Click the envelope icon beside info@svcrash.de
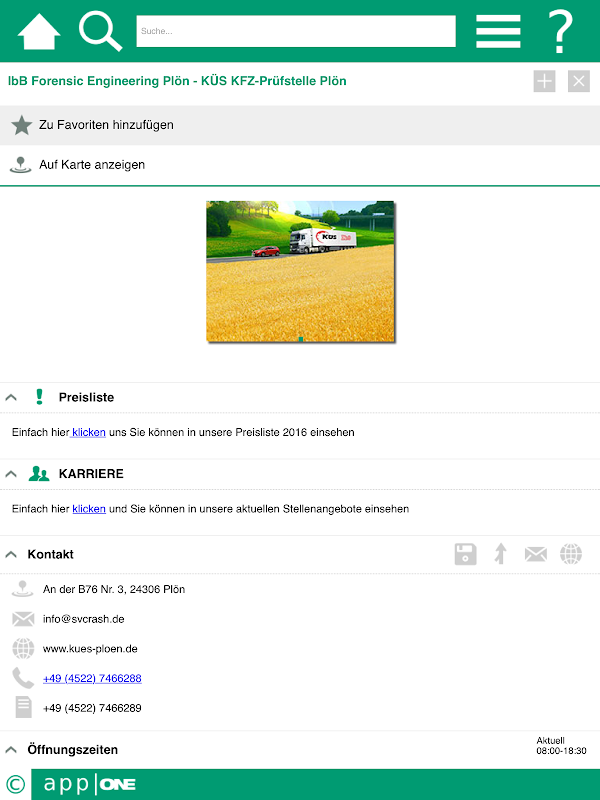 tap(23, 619)
